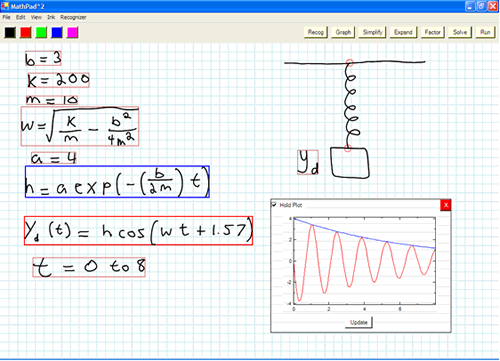The height and width of the screenshot is (361, 500).
Task: Choose the green ink color
Action: point(41,32)
